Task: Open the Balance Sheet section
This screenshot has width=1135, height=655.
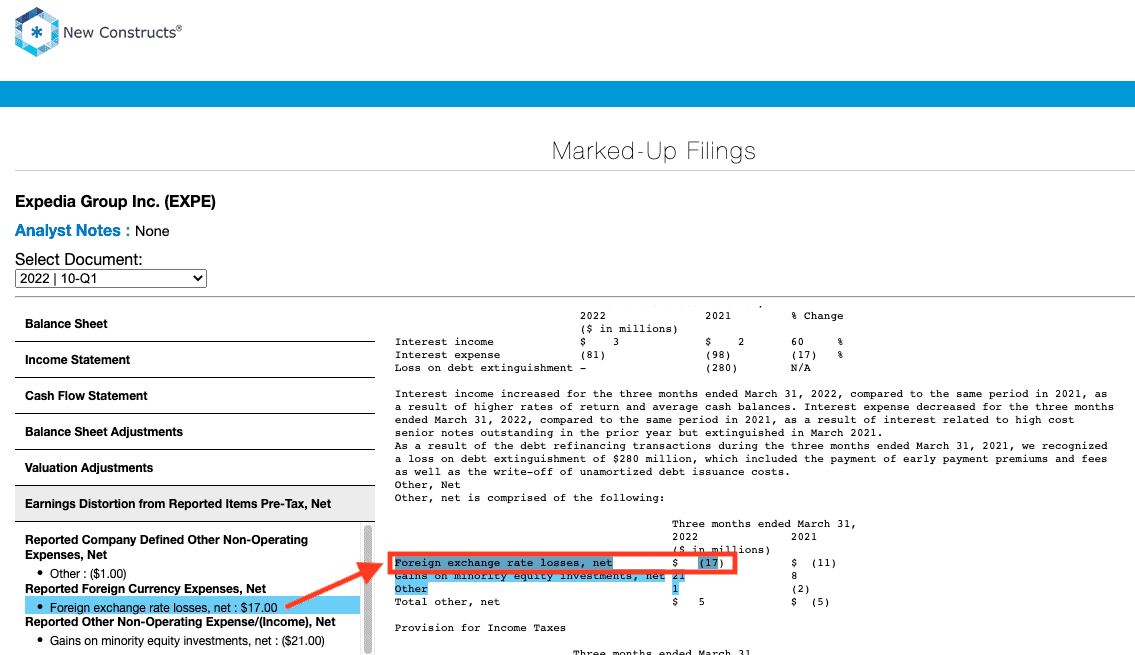Action: pyautogui.click(x=195, y=324)
